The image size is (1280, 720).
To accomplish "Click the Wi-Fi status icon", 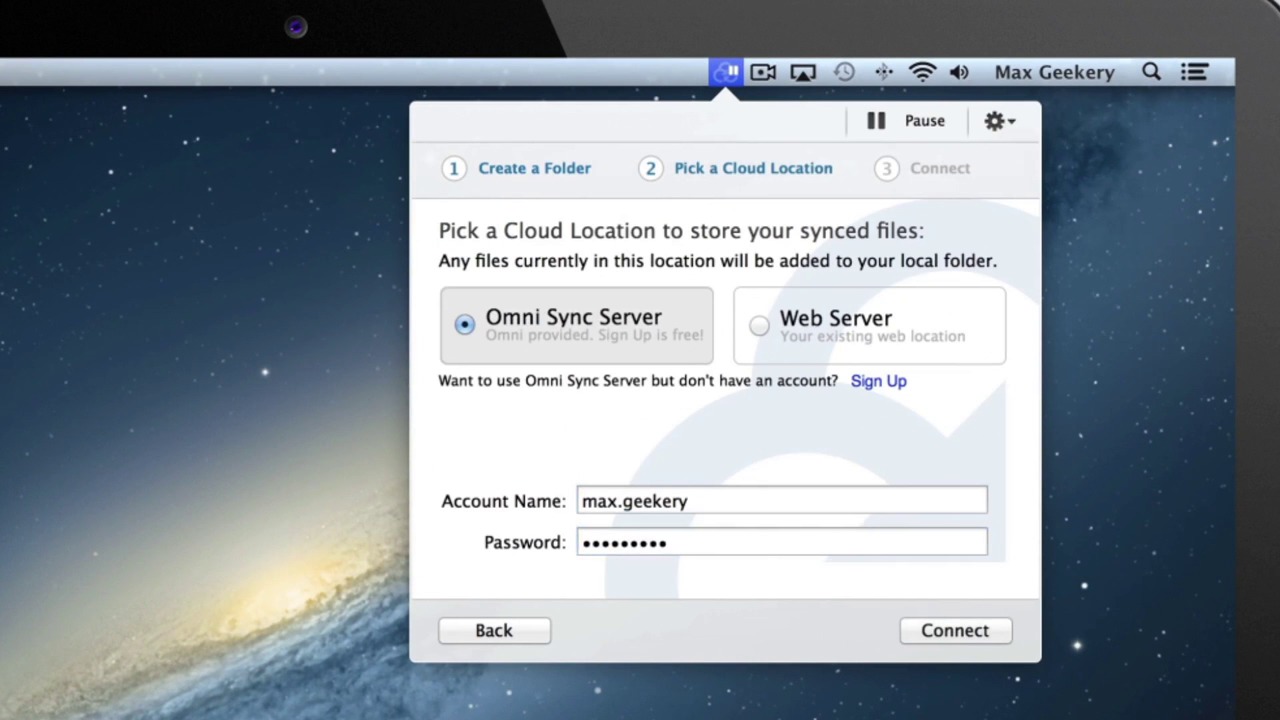I will 921,72.
